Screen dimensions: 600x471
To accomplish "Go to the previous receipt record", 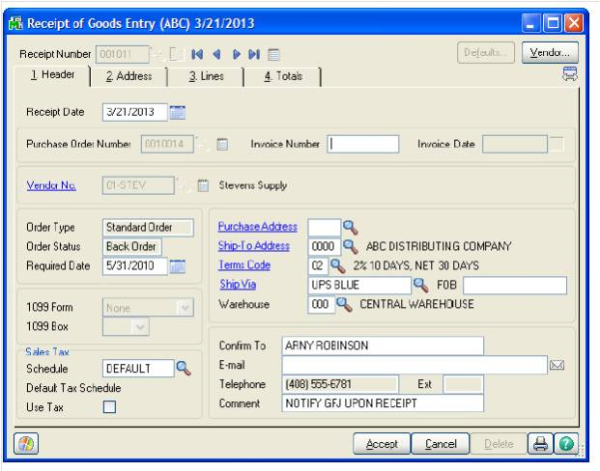I will click(x=216, y=54).
